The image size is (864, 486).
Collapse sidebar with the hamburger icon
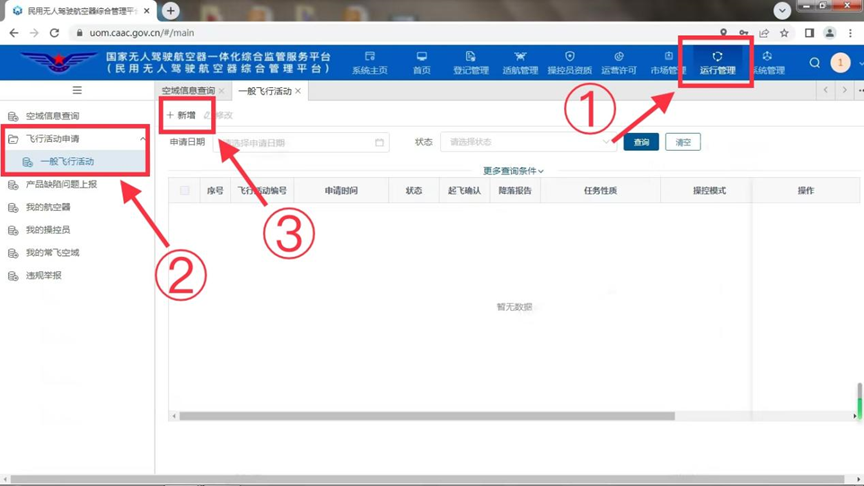[77, 90]
